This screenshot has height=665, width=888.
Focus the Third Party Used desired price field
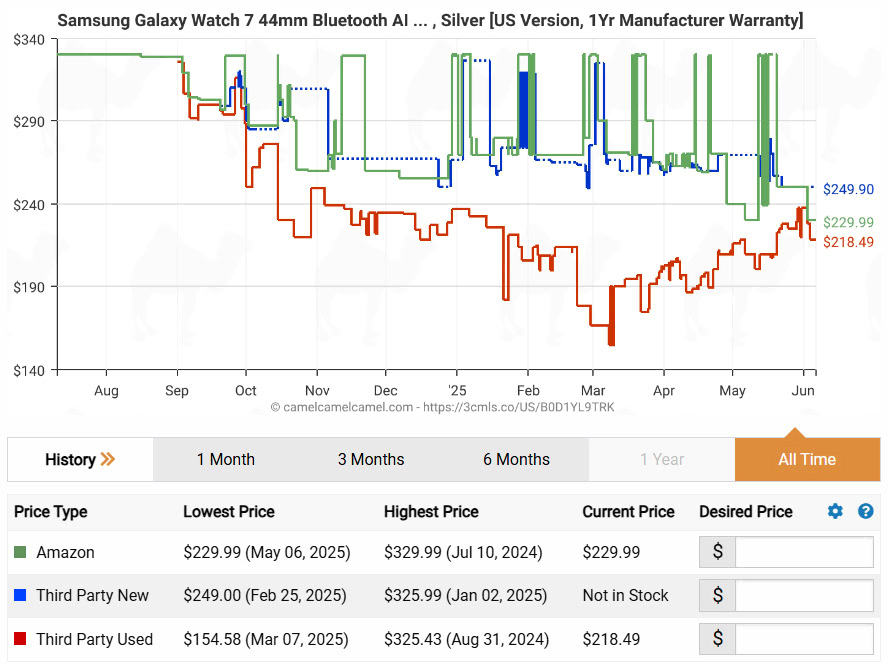(804, 640)
